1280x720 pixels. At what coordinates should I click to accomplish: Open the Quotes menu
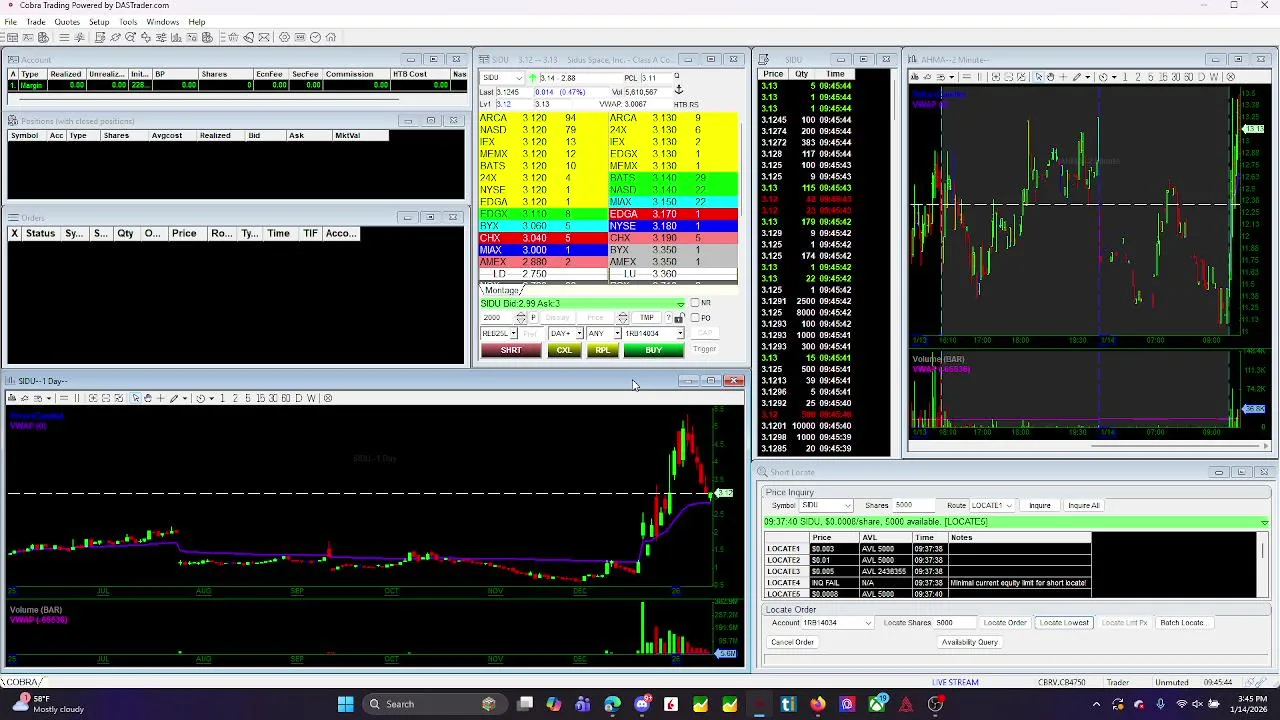[x=67, y=22]
